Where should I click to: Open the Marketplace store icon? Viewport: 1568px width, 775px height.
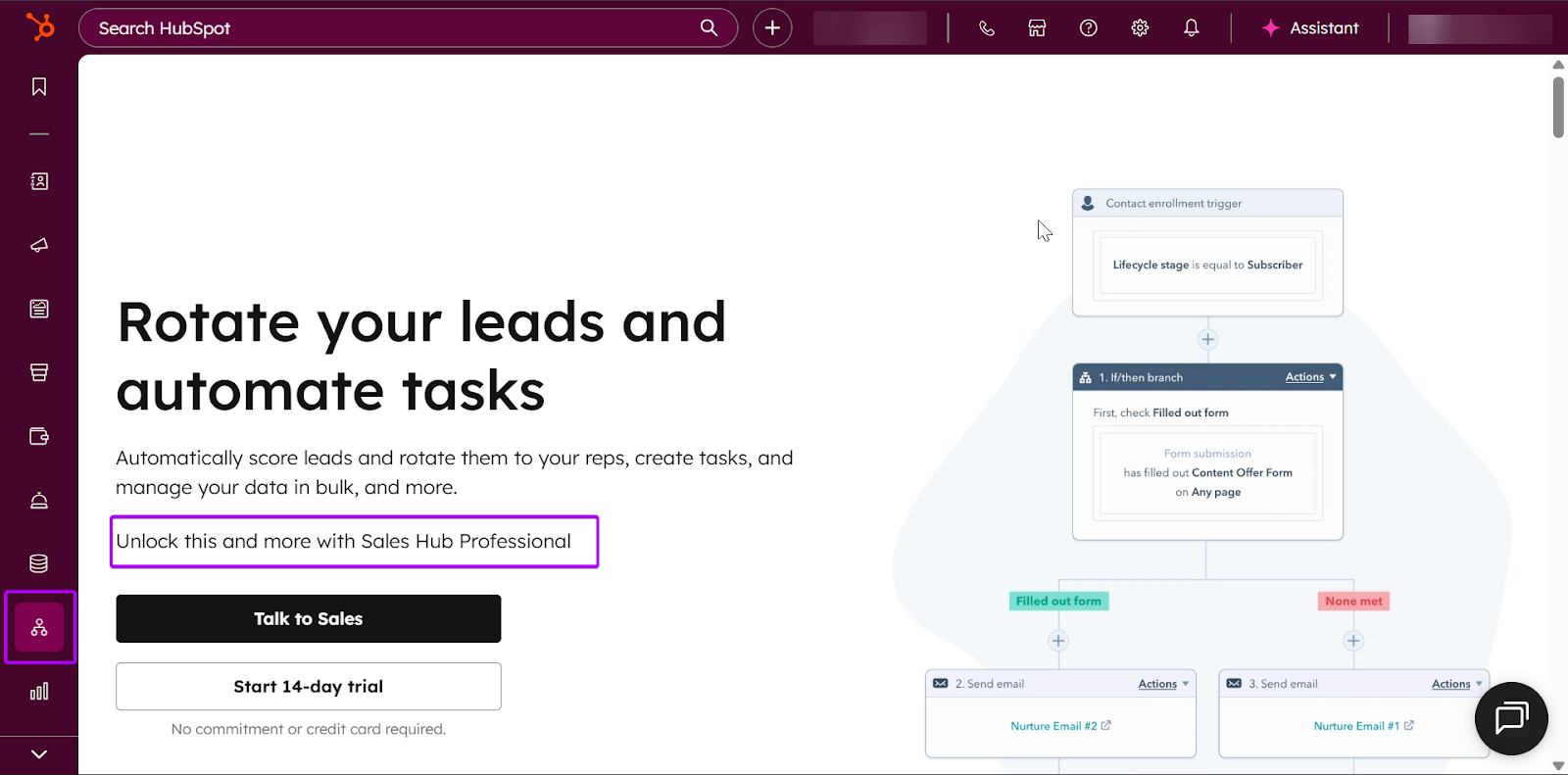1037,28
